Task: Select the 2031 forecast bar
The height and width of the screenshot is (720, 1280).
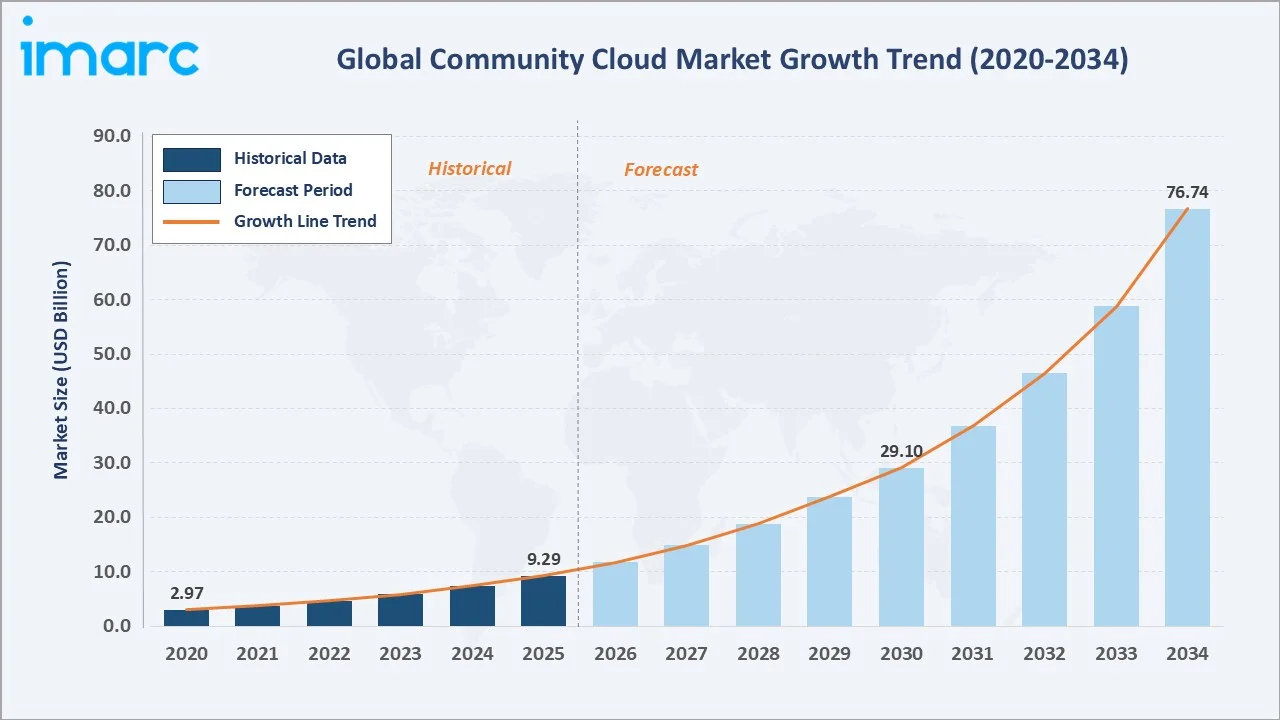Action: tap(973, 526)
